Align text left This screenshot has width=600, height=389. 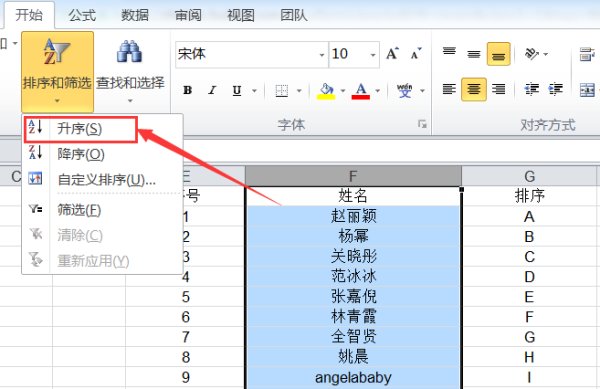pyautogui.click(x=449, y=90)
